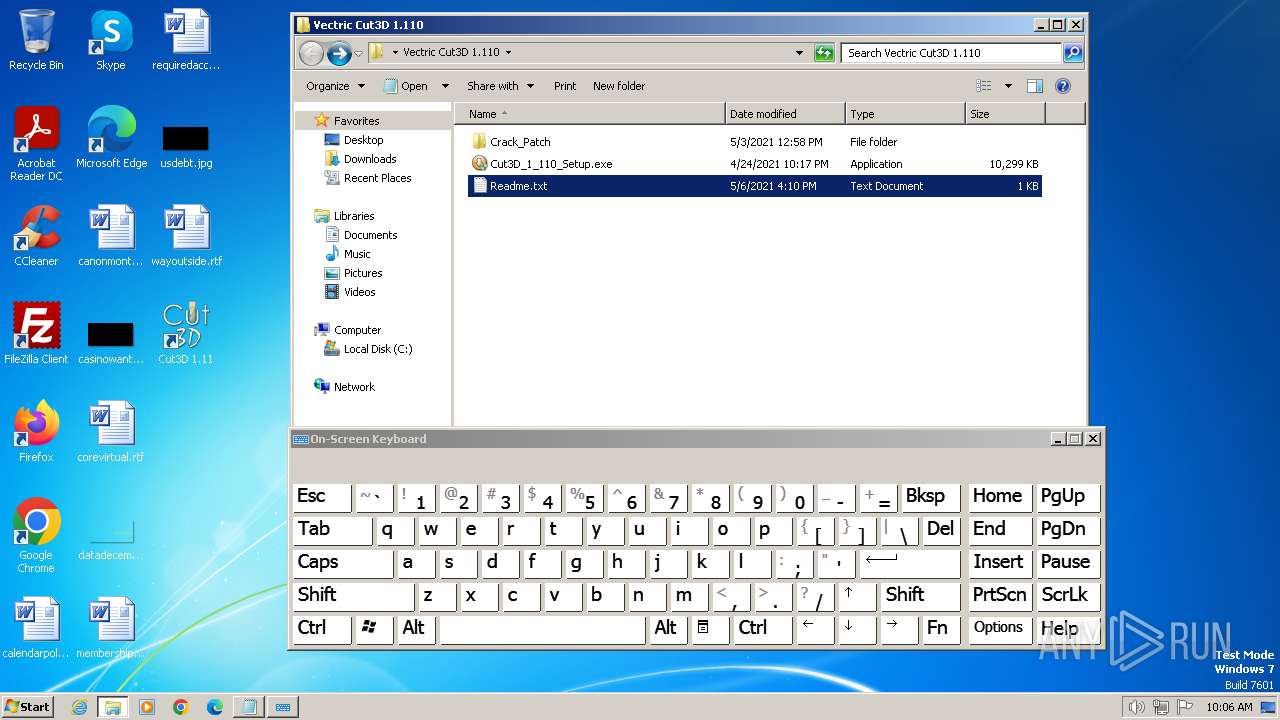Launch CCleaner desktop shortcut

point(36,236)
